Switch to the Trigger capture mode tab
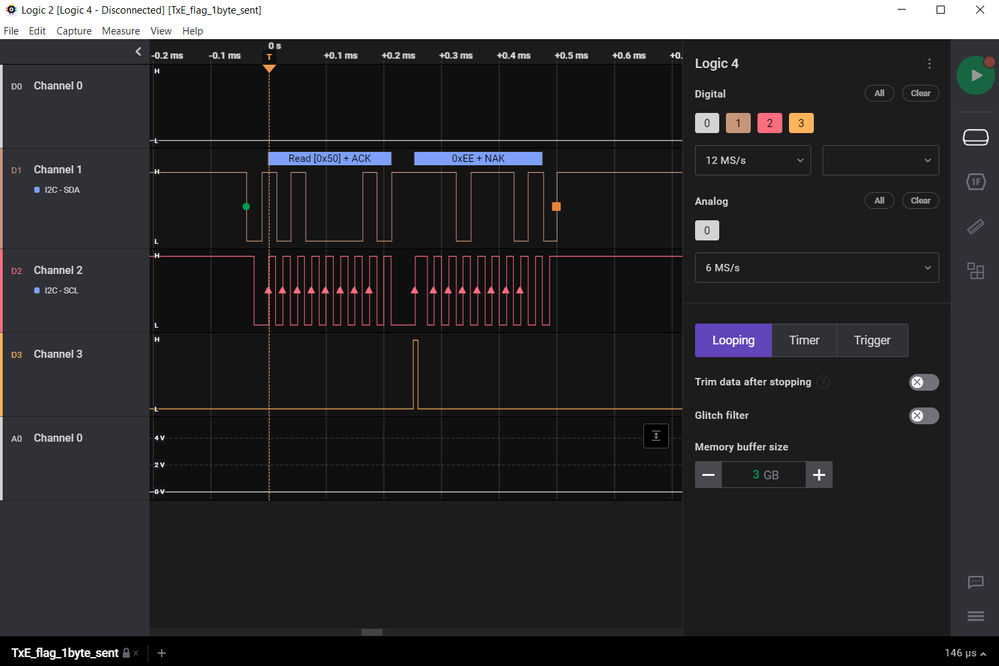Image resolution: width=999 pixels, height=666 pixels. [872, 340]
